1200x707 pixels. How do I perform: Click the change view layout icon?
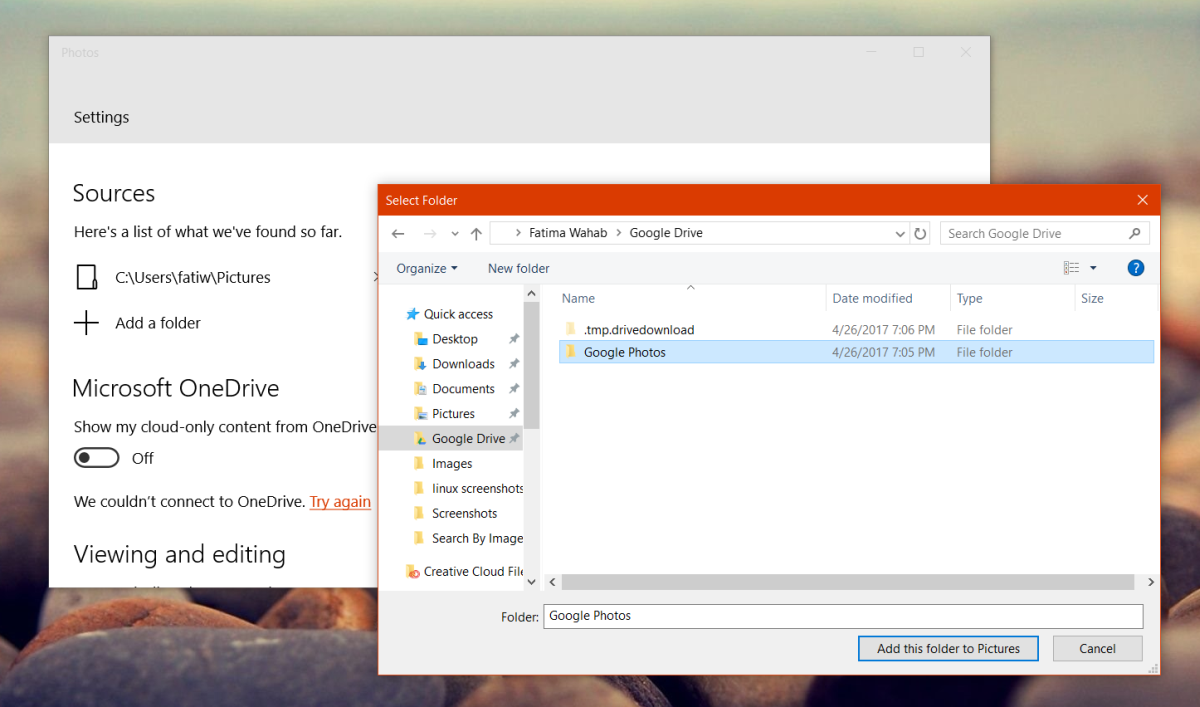click(x=1071, y=268)
